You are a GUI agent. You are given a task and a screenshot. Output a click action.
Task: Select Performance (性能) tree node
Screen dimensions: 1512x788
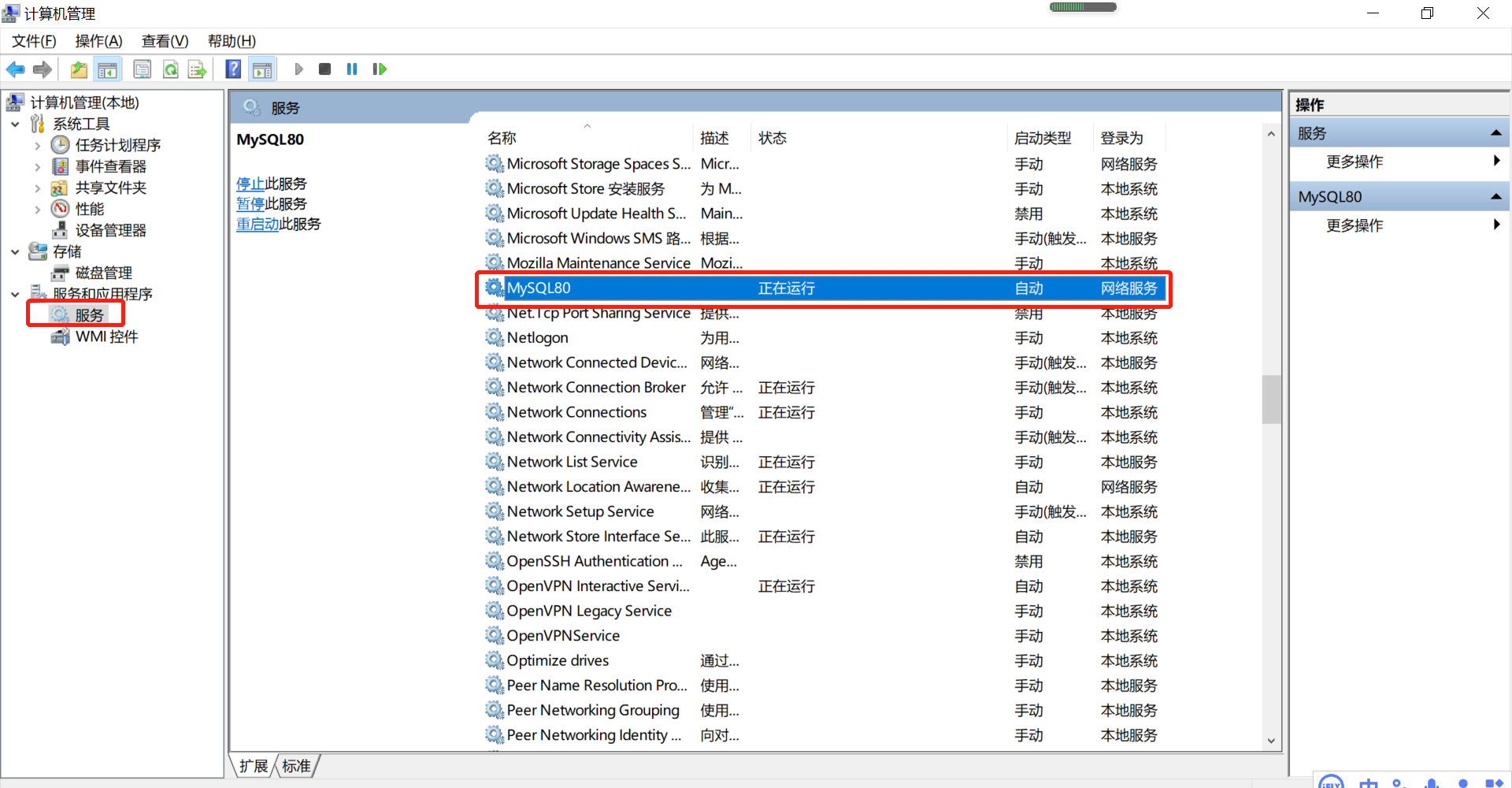click(90, 209)
